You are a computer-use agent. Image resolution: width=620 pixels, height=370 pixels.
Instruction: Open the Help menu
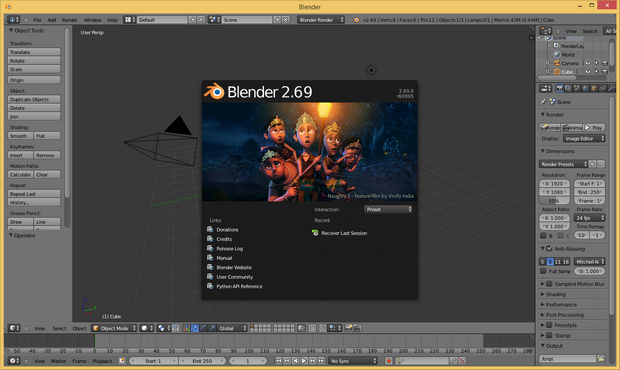tap(112, 20)
